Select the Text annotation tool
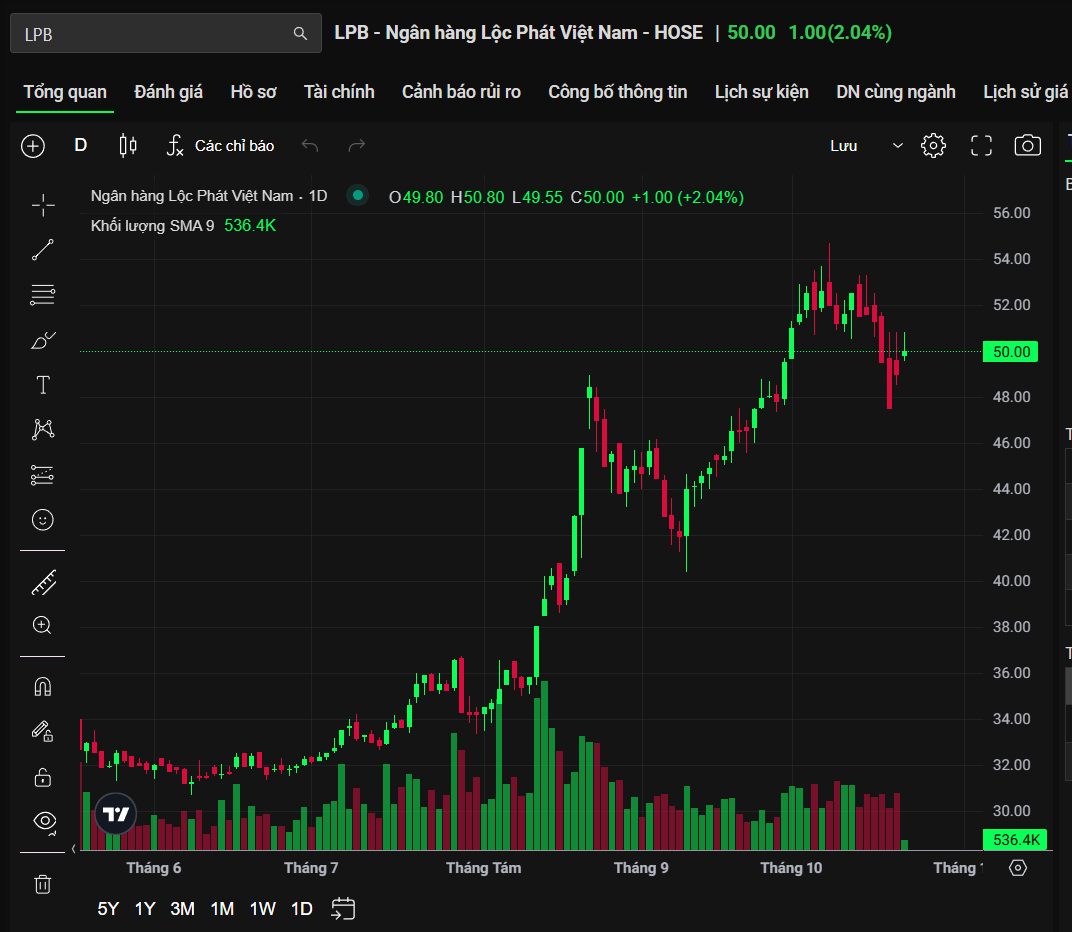The width and height of the screenshot is (1072, 932). 43,385
